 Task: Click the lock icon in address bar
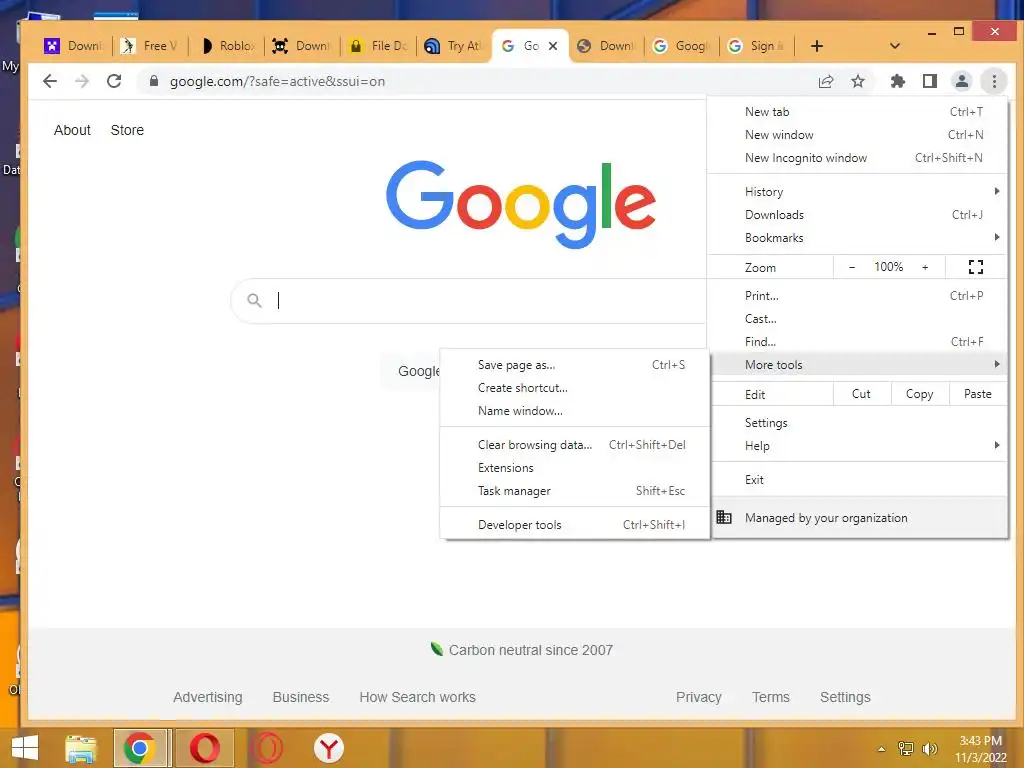click(x=153, y=81)
